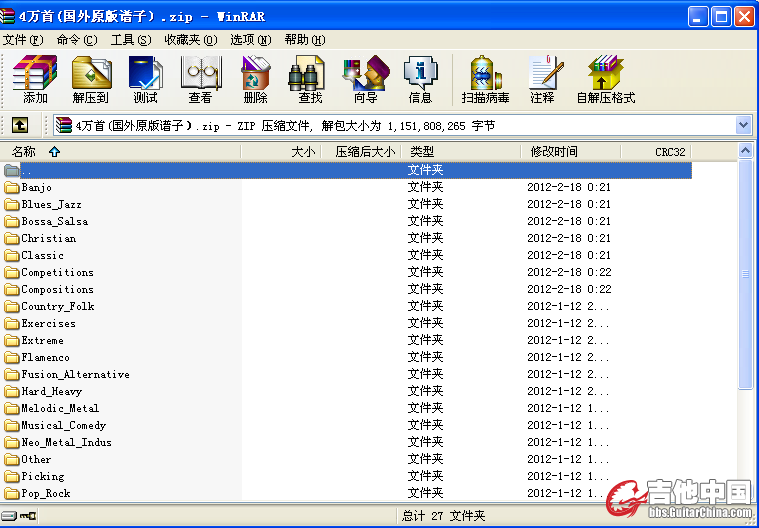Select the Melodic_Metal folder name
This screenshot has height=528, width=759.
point(61,408)
